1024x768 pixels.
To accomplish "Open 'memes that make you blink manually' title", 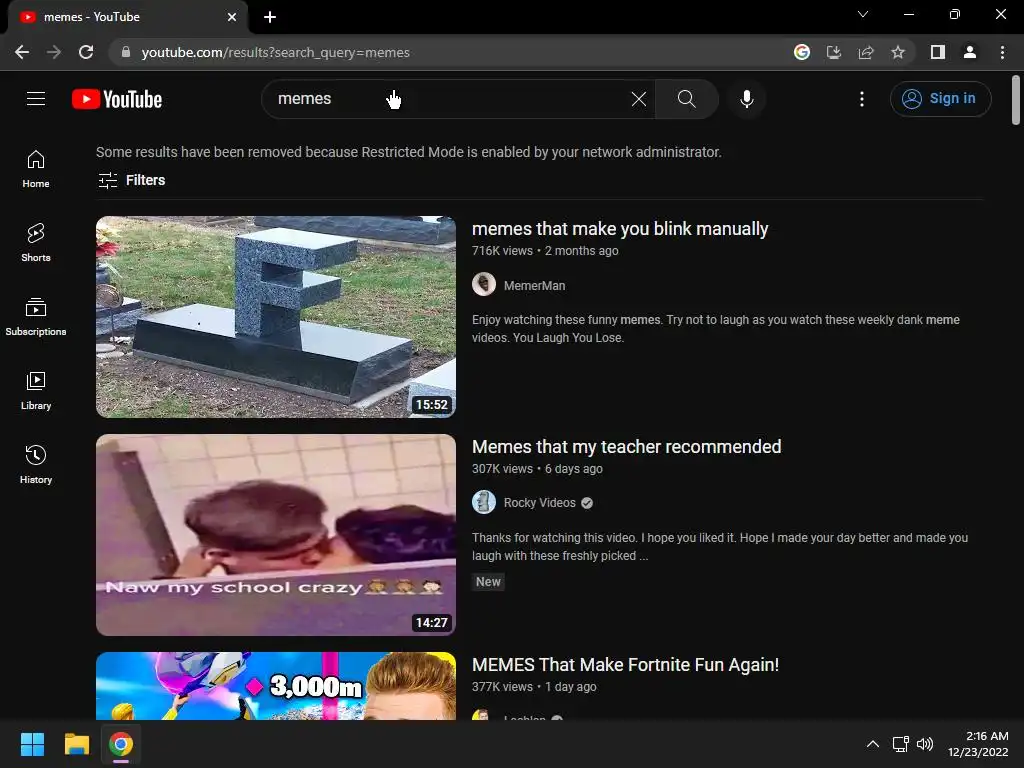I will [620, 229].
